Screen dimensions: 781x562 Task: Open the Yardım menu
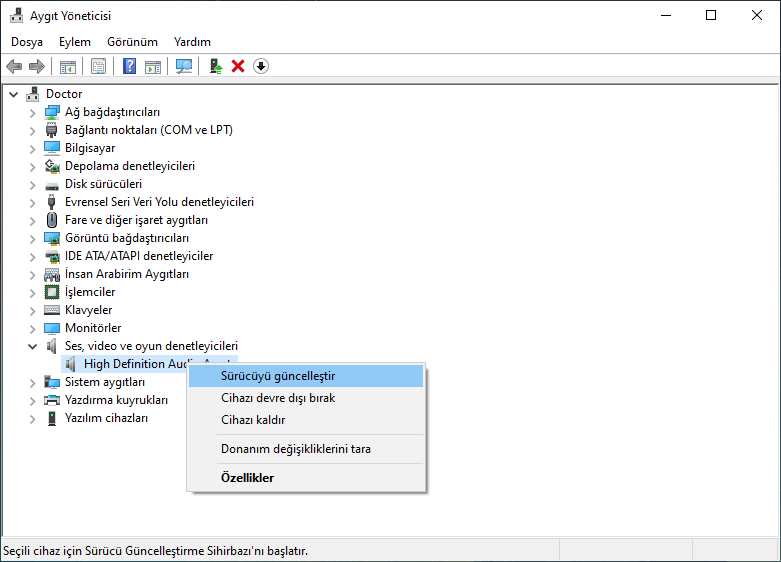pyautogui.click(x=192, y=42)
